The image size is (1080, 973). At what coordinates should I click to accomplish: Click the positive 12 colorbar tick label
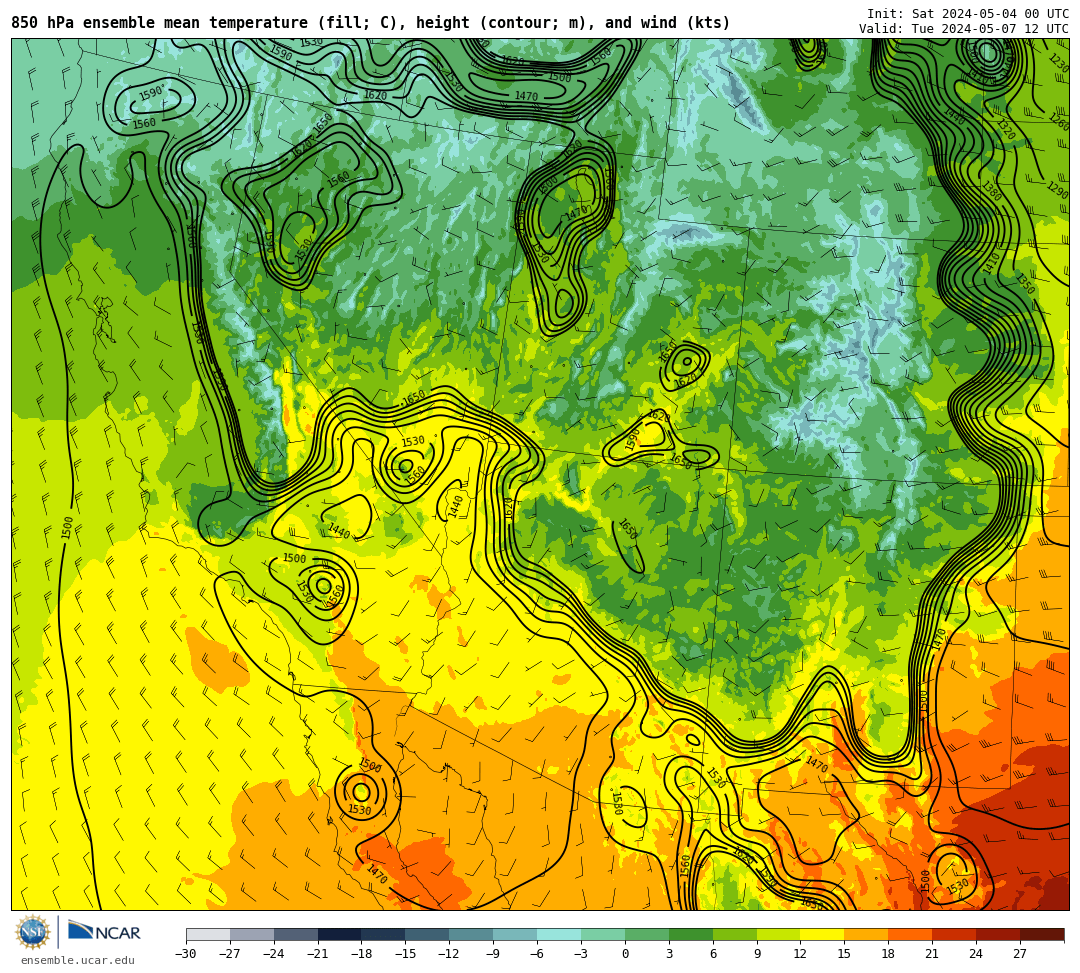(800, 954)
